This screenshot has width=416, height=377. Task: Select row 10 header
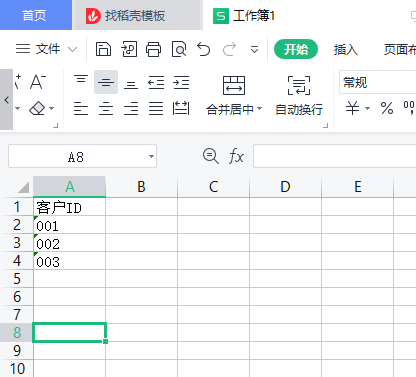click(17, 368)
